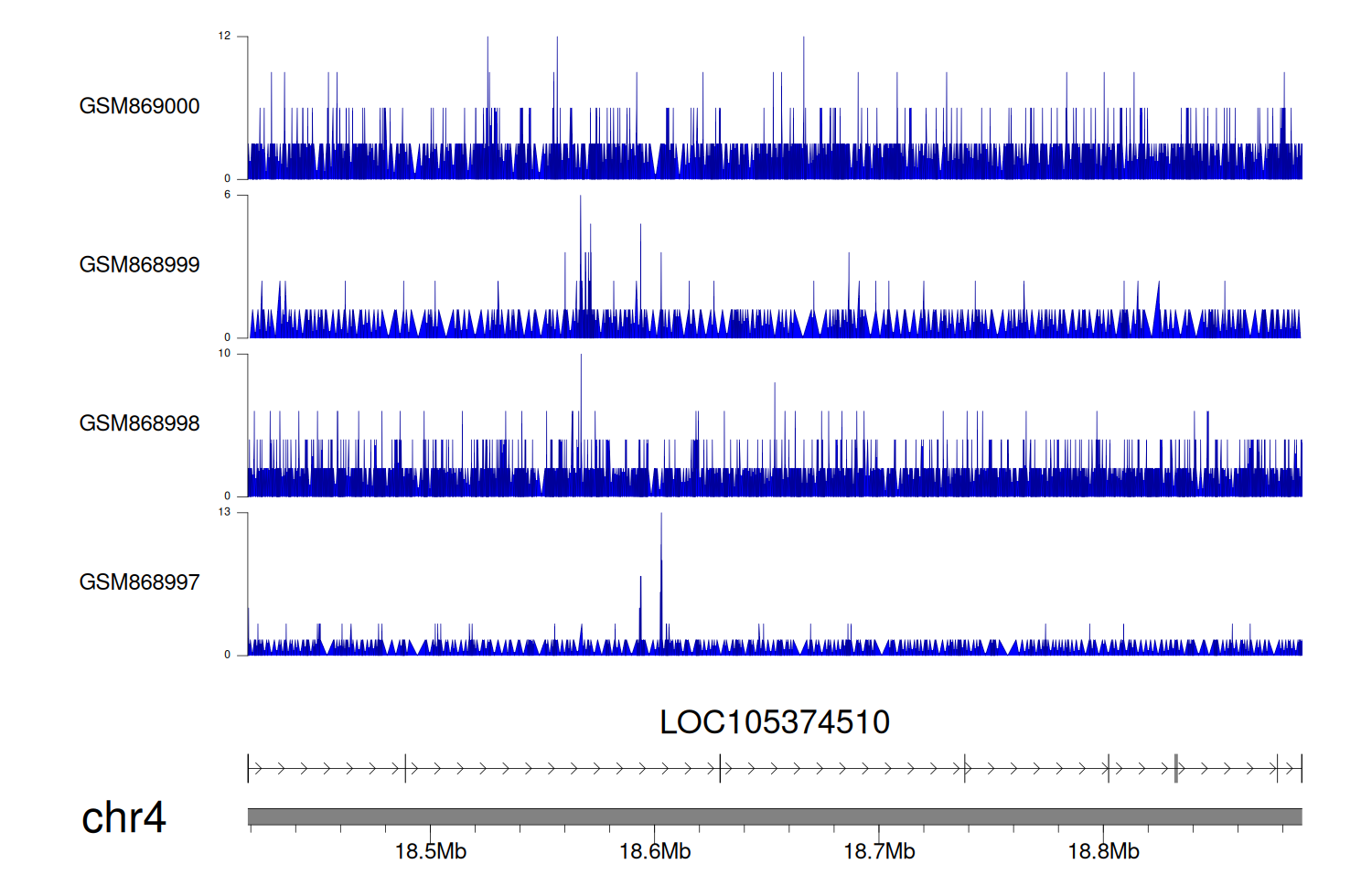The height and width of the screenshot is (896, 1372).
Task: Select the GSM868999 track label
Action: (x=139, y=265)
